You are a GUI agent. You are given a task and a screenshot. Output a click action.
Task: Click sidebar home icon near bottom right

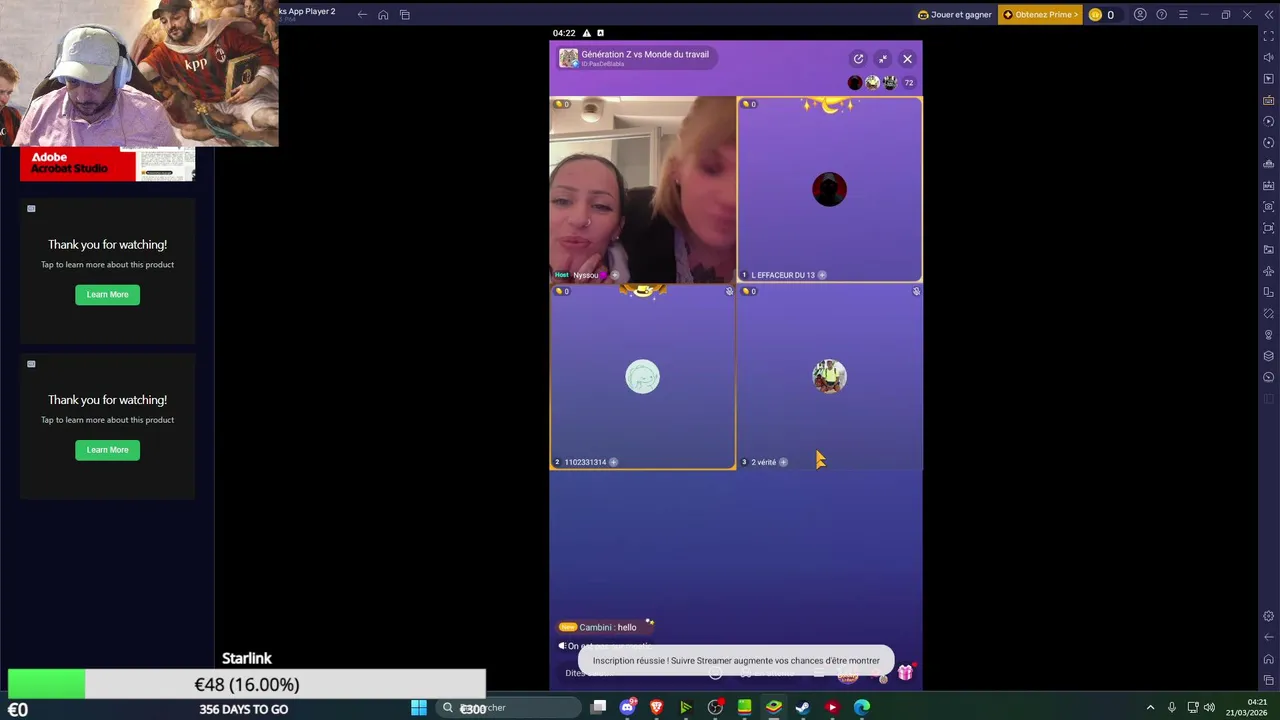[x=1268, y=659]
